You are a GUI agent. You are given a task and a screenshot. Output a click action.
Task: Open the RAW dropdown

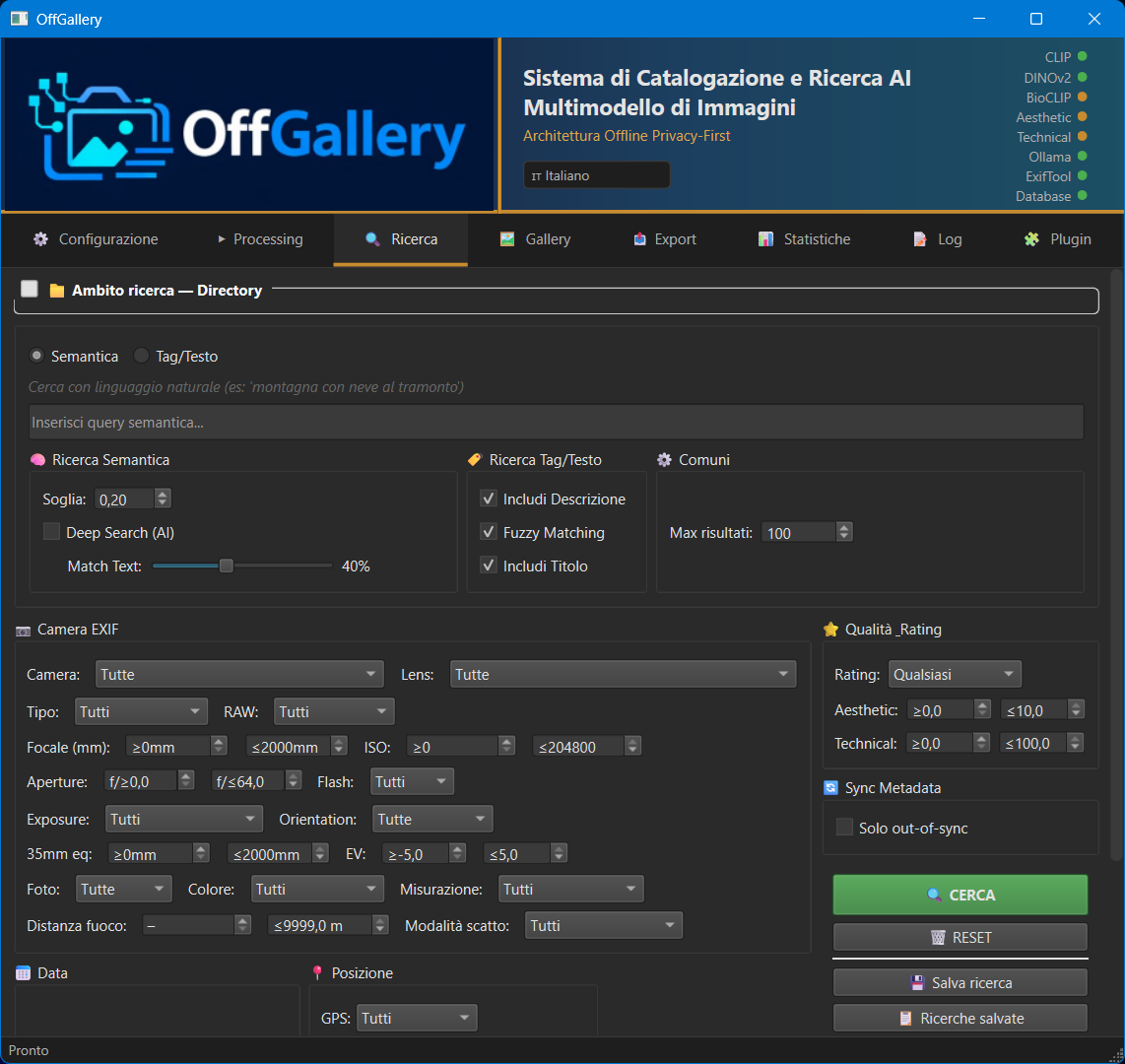[x=334, y=711]
